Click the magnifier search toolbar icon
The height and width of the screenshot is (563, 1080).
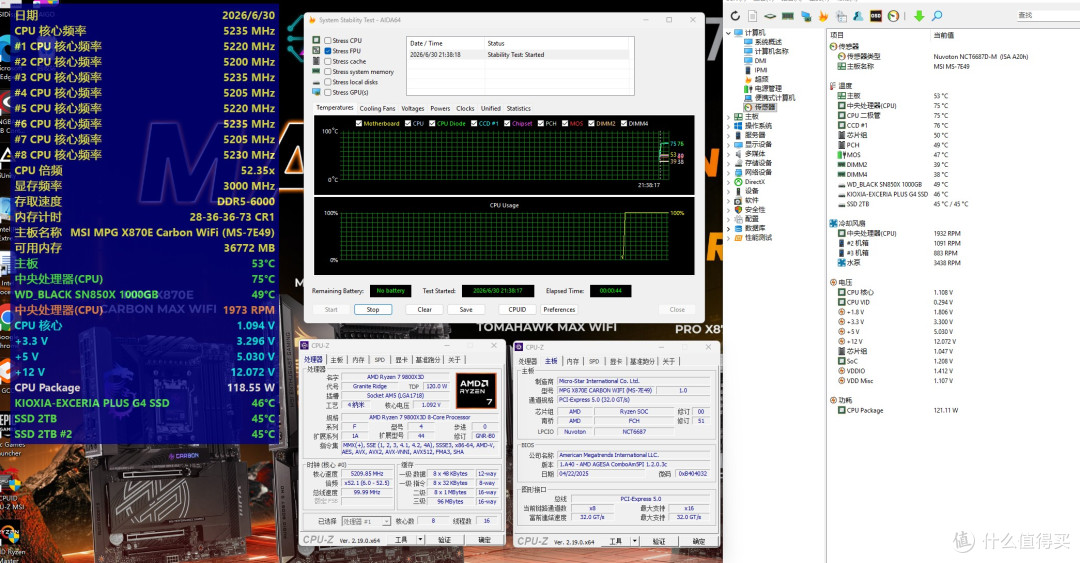[x=937, y=16]
